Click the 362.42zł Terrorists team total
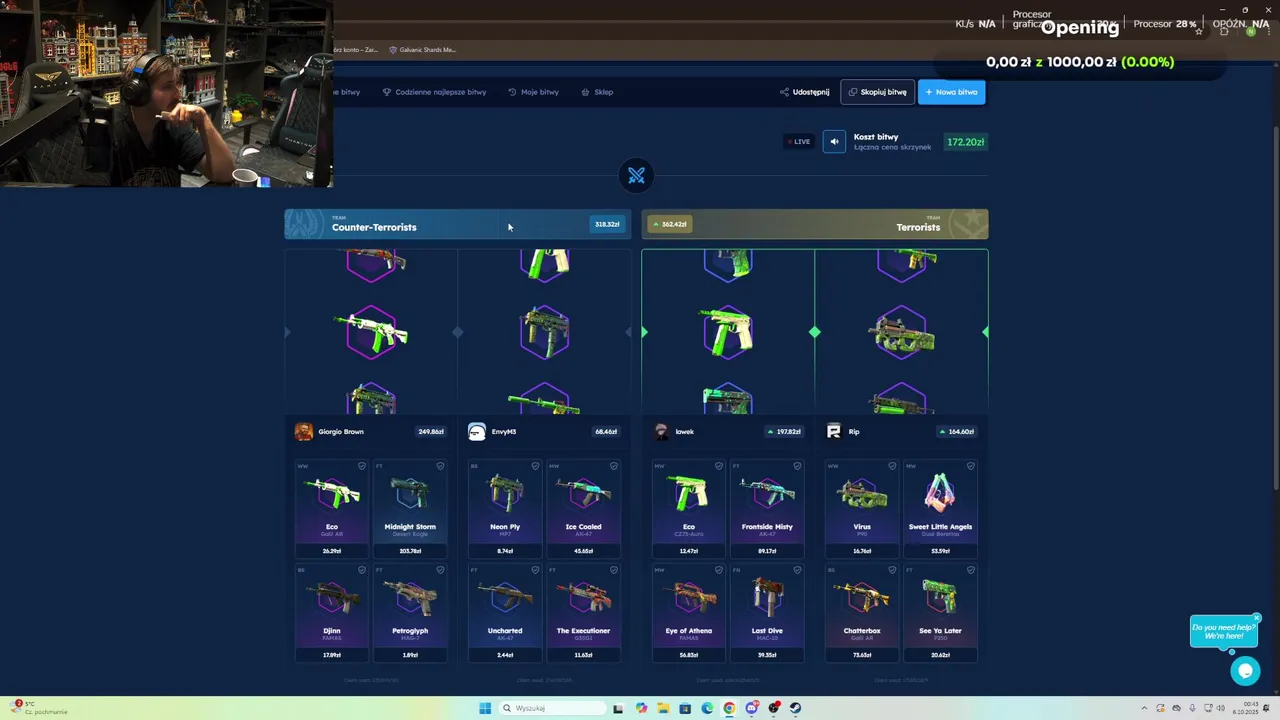 [670, 224]
